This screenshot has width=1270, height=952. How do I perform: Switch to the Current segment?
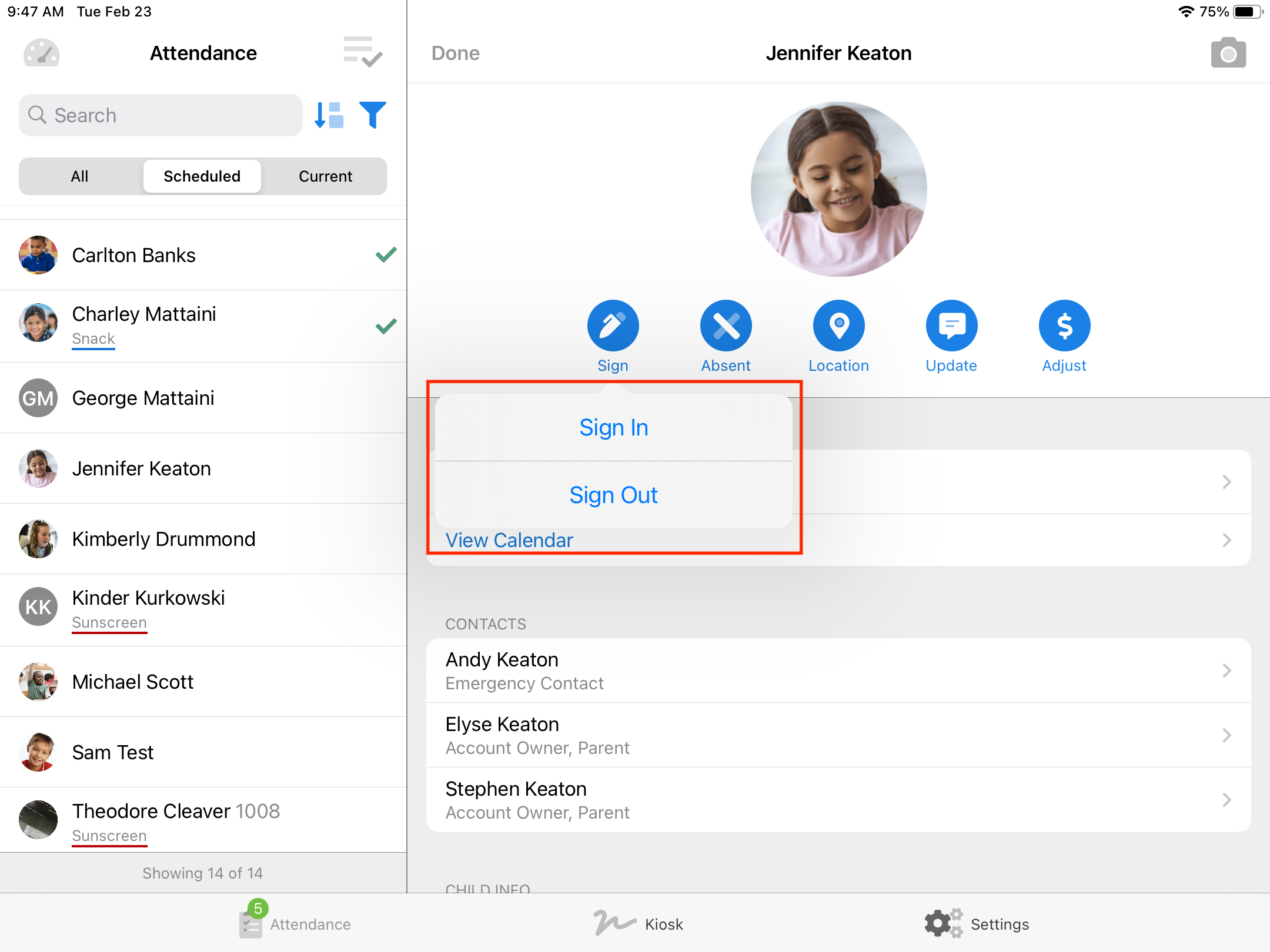click(x=325, y=176)
